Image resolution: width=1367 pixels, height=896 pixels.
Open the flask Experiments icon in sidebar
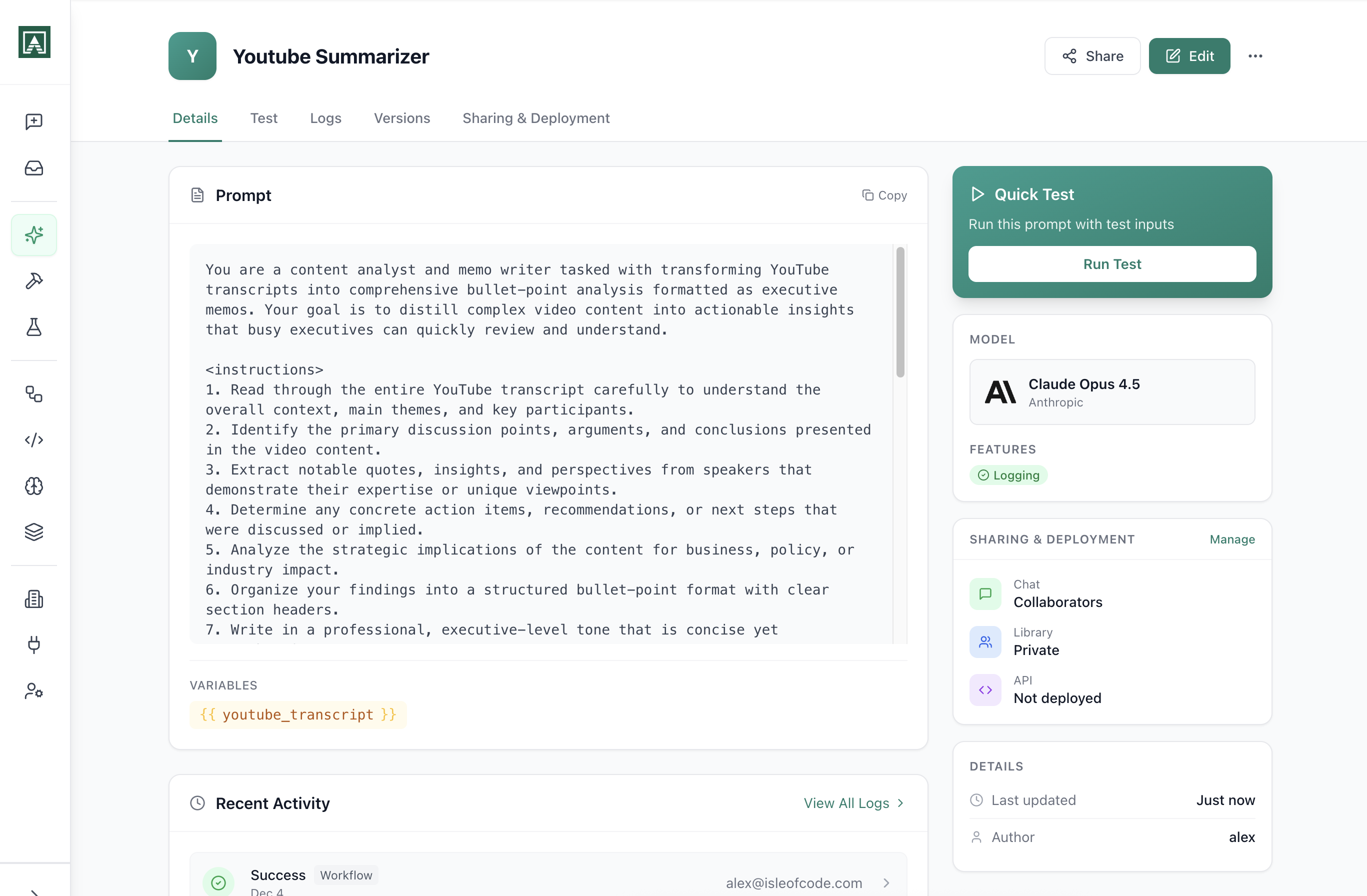pyautogui.click(x=34, y=327)
